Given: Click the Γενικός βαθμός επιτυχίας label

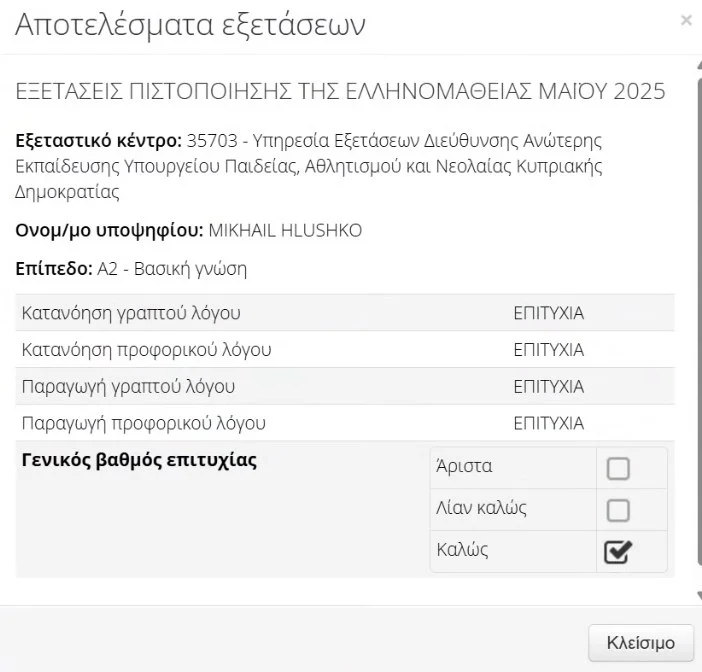Looking at the screenshot, I should pyautogui.click(x=138, y=461).
